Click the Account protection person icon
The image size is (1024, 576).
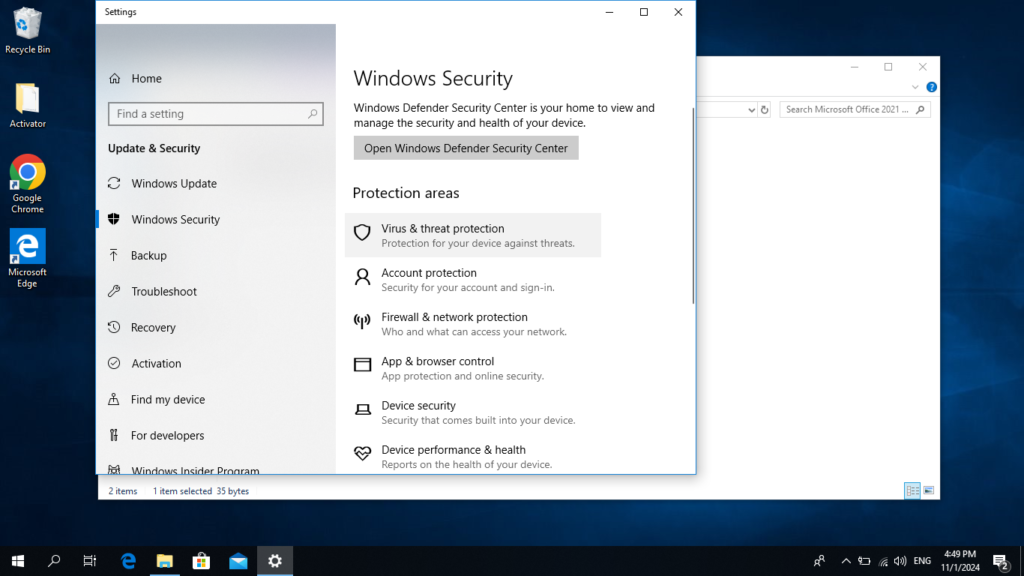[x=362, y=277]
